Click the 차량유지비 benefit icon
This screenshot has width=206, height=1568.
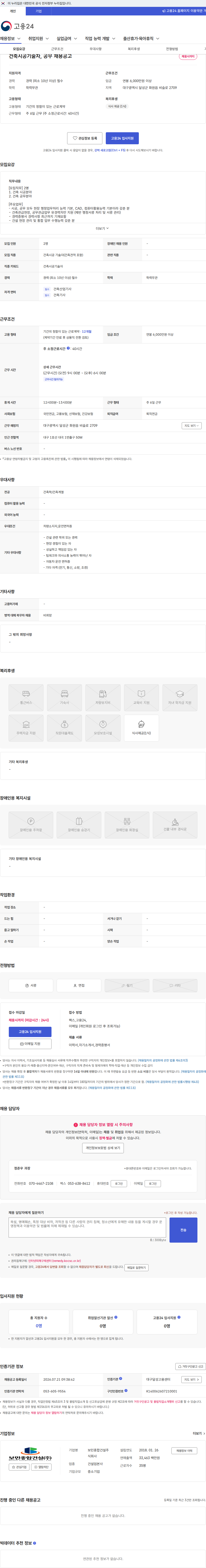coord(103,698)
